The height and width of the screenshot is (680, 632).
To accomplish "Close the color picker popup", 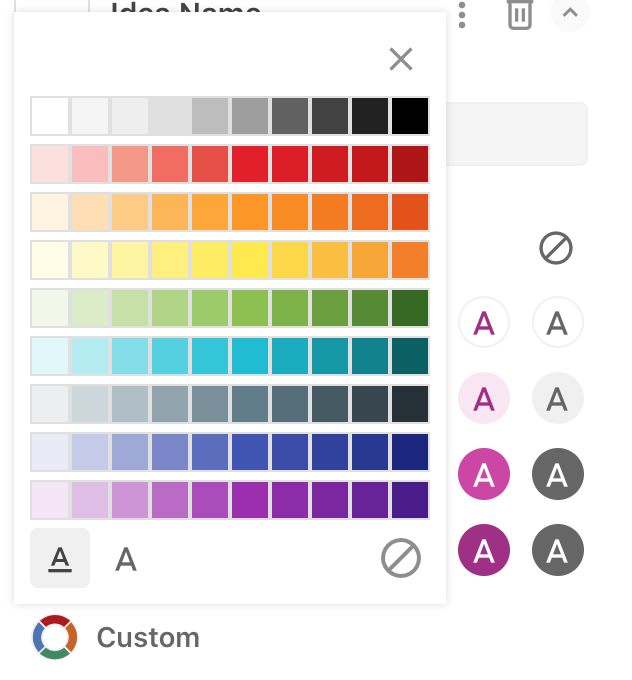I will [401, 60].
